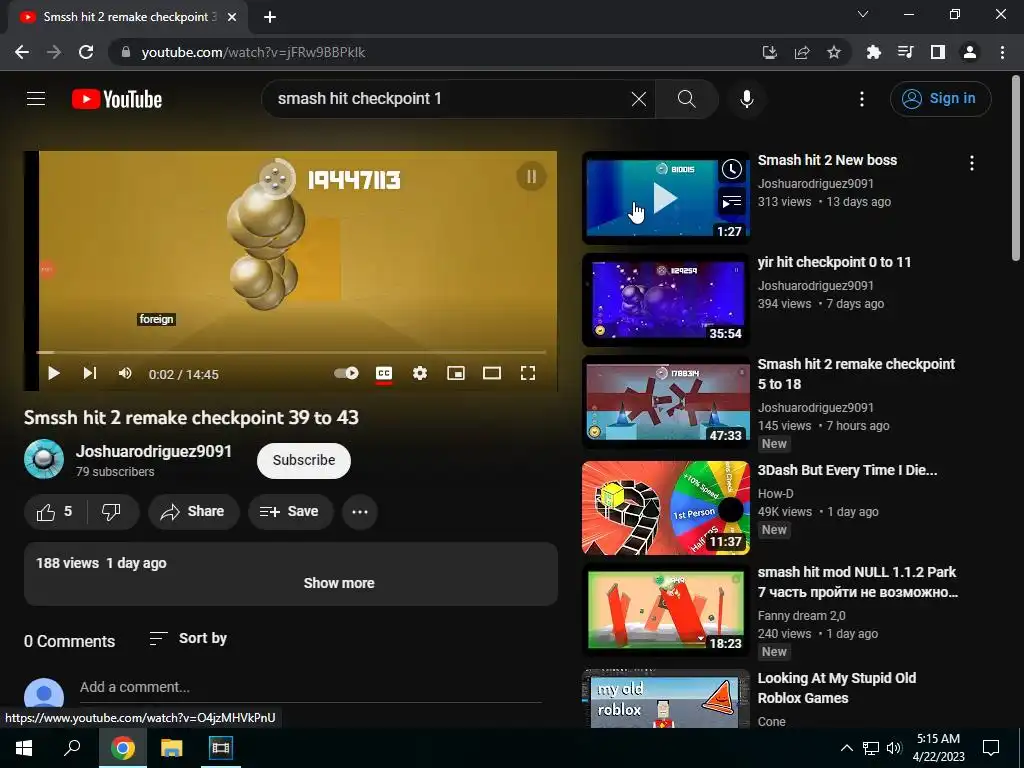Save video to playlist
Viewport: 1024px width, 768px height.
click(290, 511)
